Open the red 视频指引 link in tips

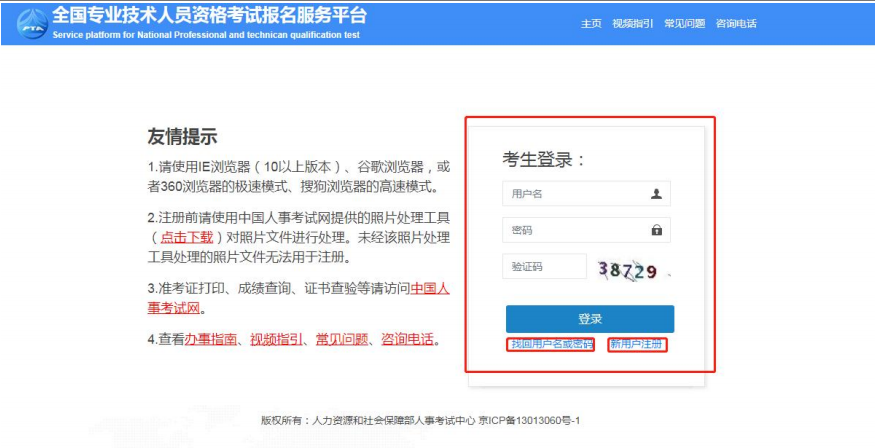click(x=276, y=339)
